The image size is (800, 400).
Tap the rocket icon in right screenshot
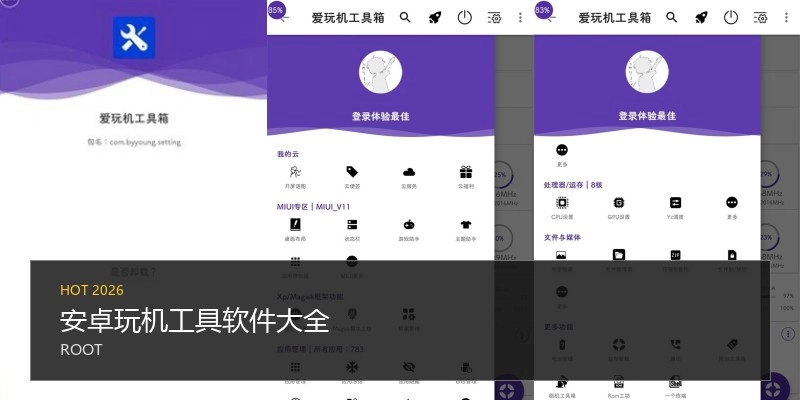pyautogui.click(x=701, y=18)
